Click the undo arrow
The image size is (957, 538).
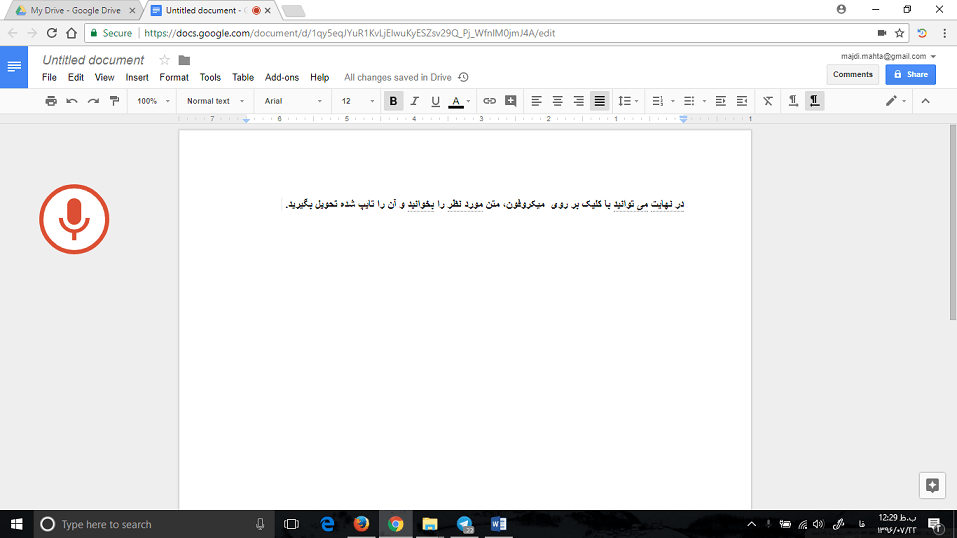pyautogui.click(x=72, y=101)
